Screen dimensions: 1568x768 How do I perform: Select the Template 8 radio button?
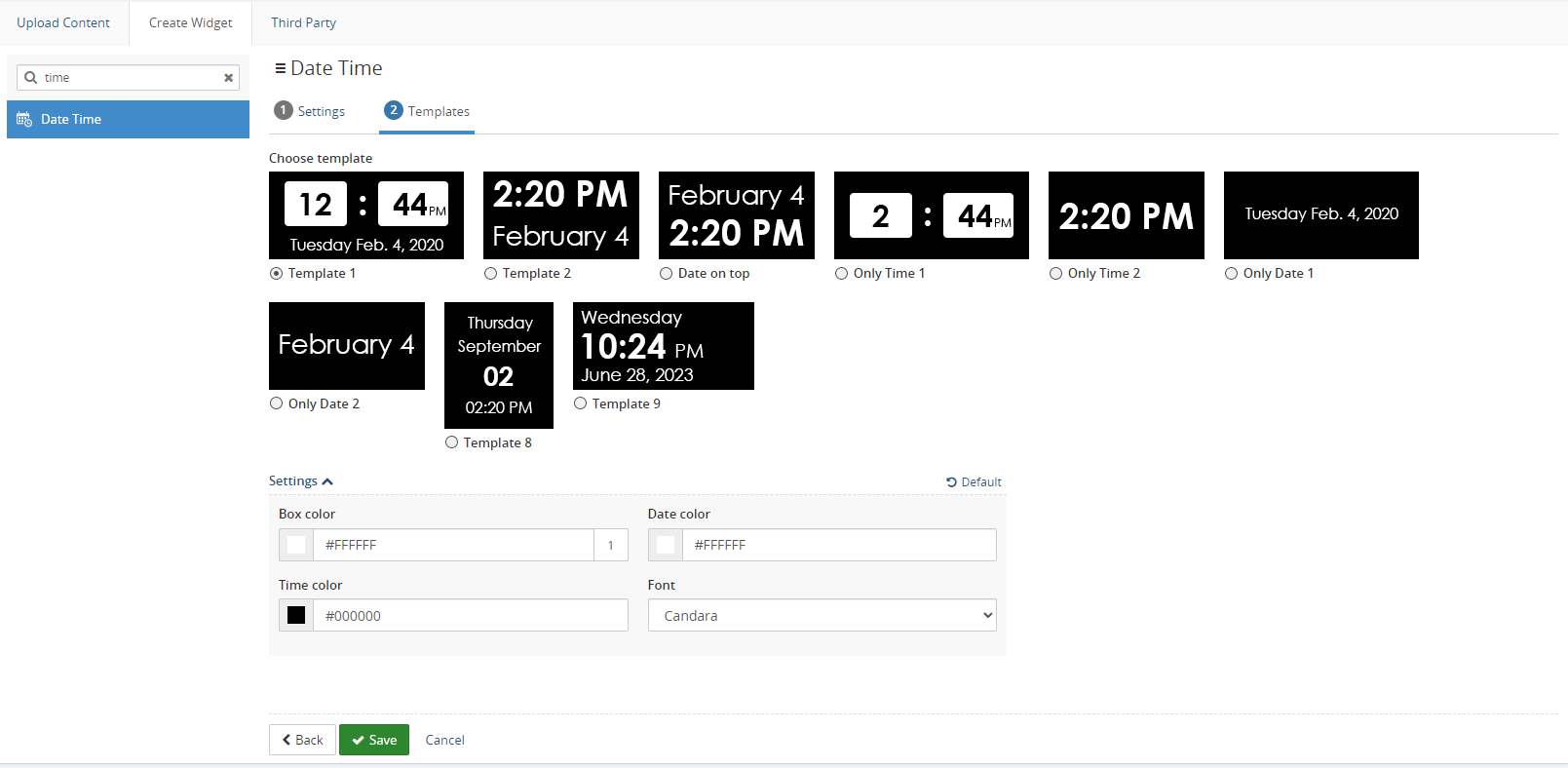(452, 442)
